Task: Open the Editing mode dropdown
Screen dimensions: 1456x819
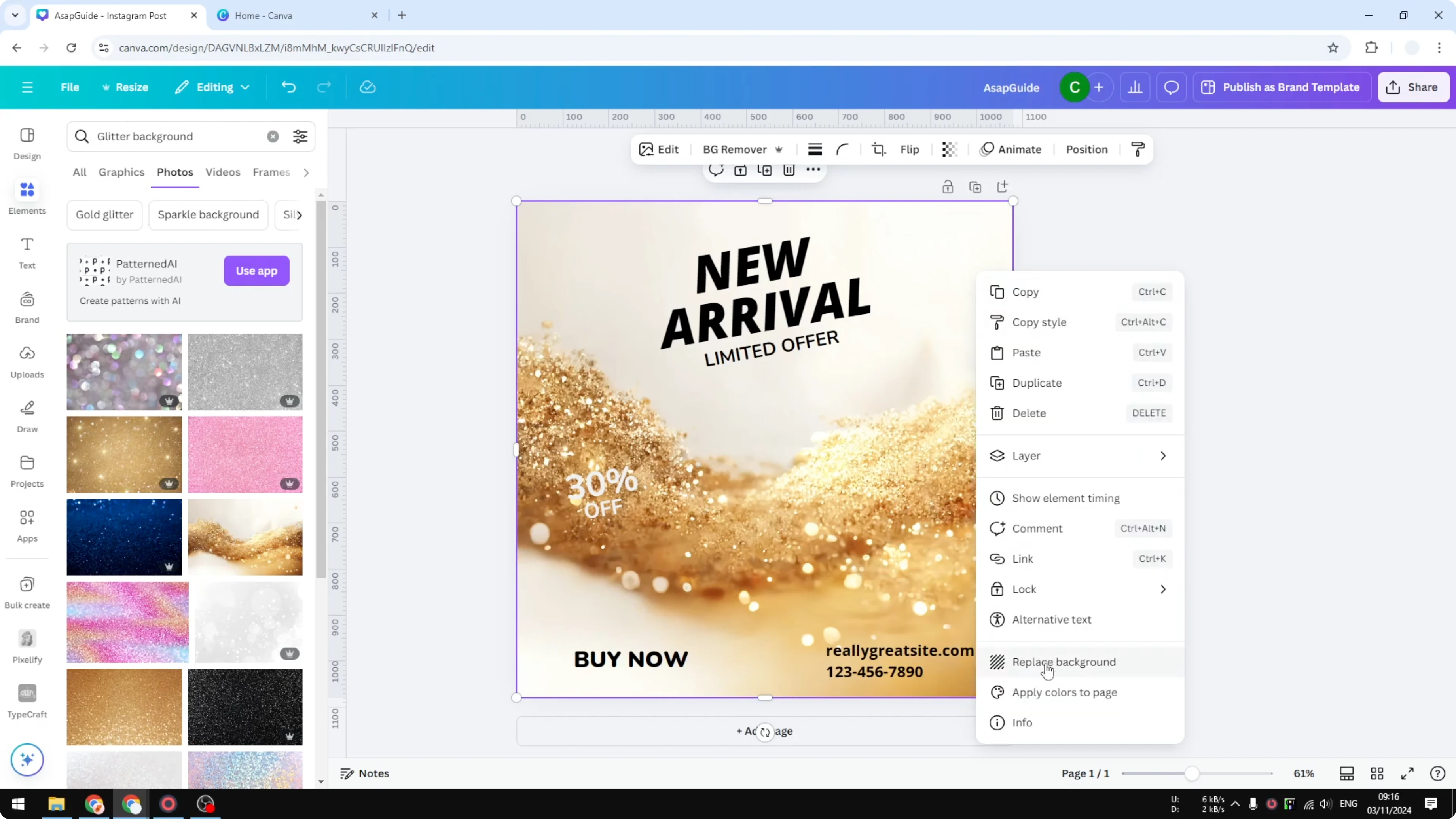Action: 212,87
